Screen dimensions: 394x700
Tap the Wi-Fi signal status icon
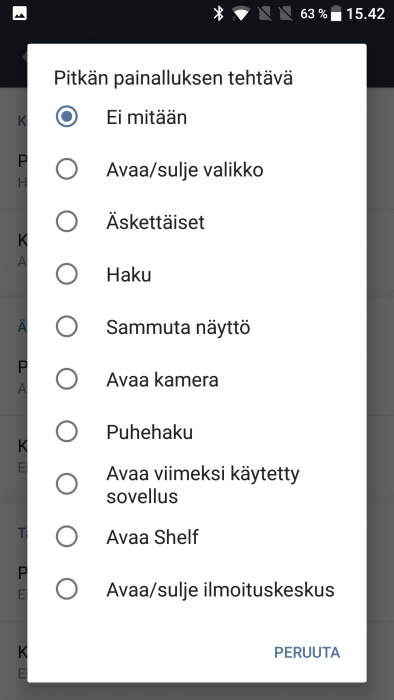point(241,14)
